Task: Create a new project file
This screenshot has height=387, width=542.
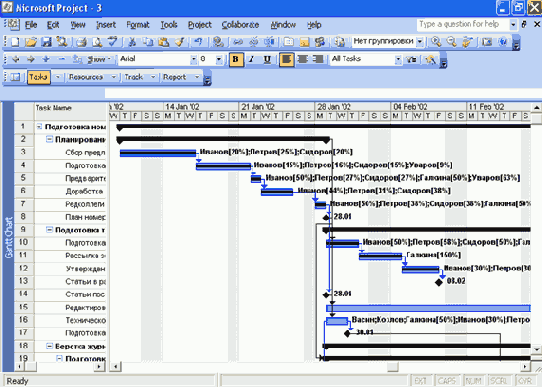Action: pyautogui.click(x=15, y=42)
